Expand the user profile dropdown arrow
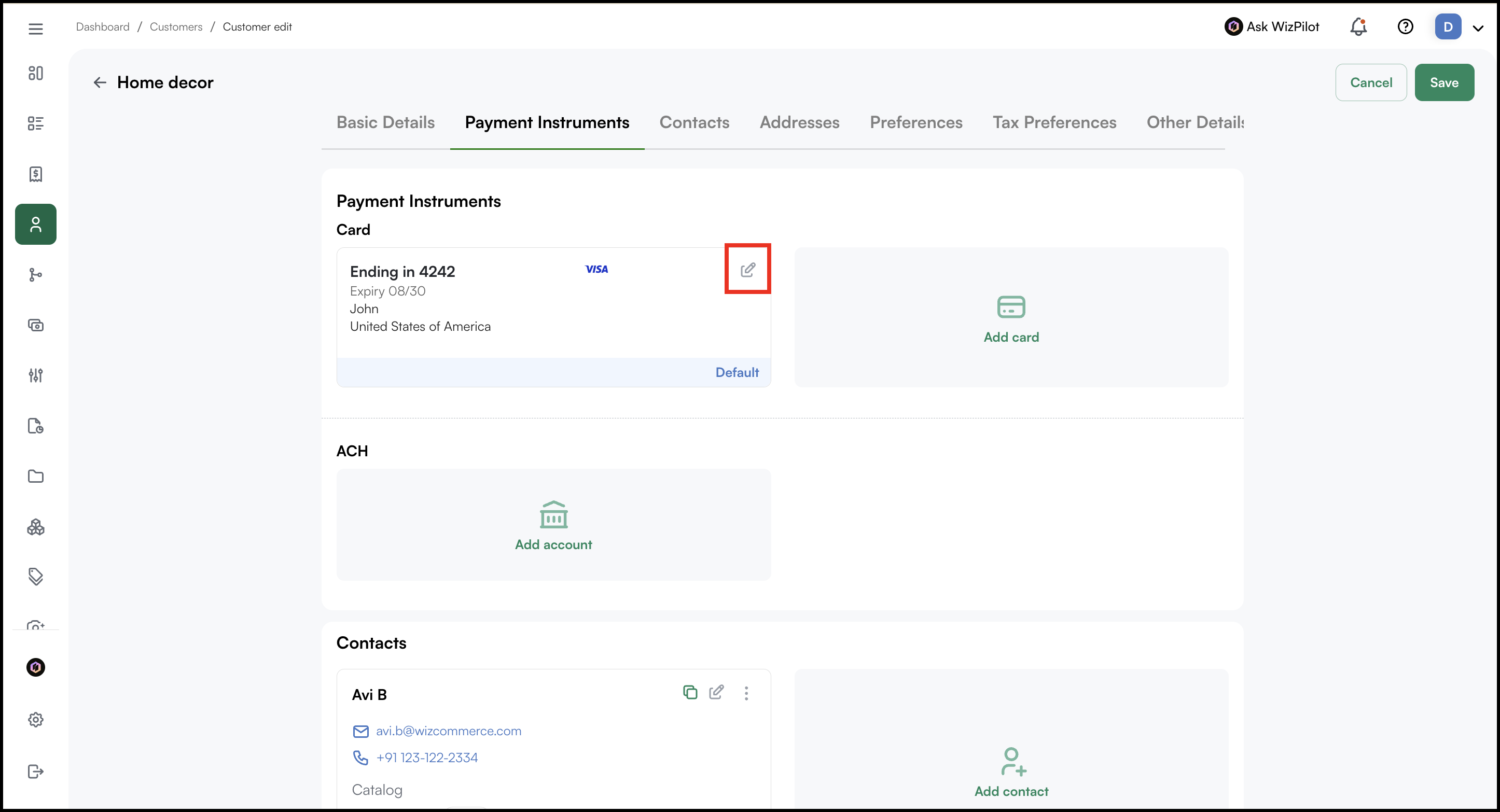Image resolution: width=1500 pixels, height=812 pixels. coord(1478,28)
